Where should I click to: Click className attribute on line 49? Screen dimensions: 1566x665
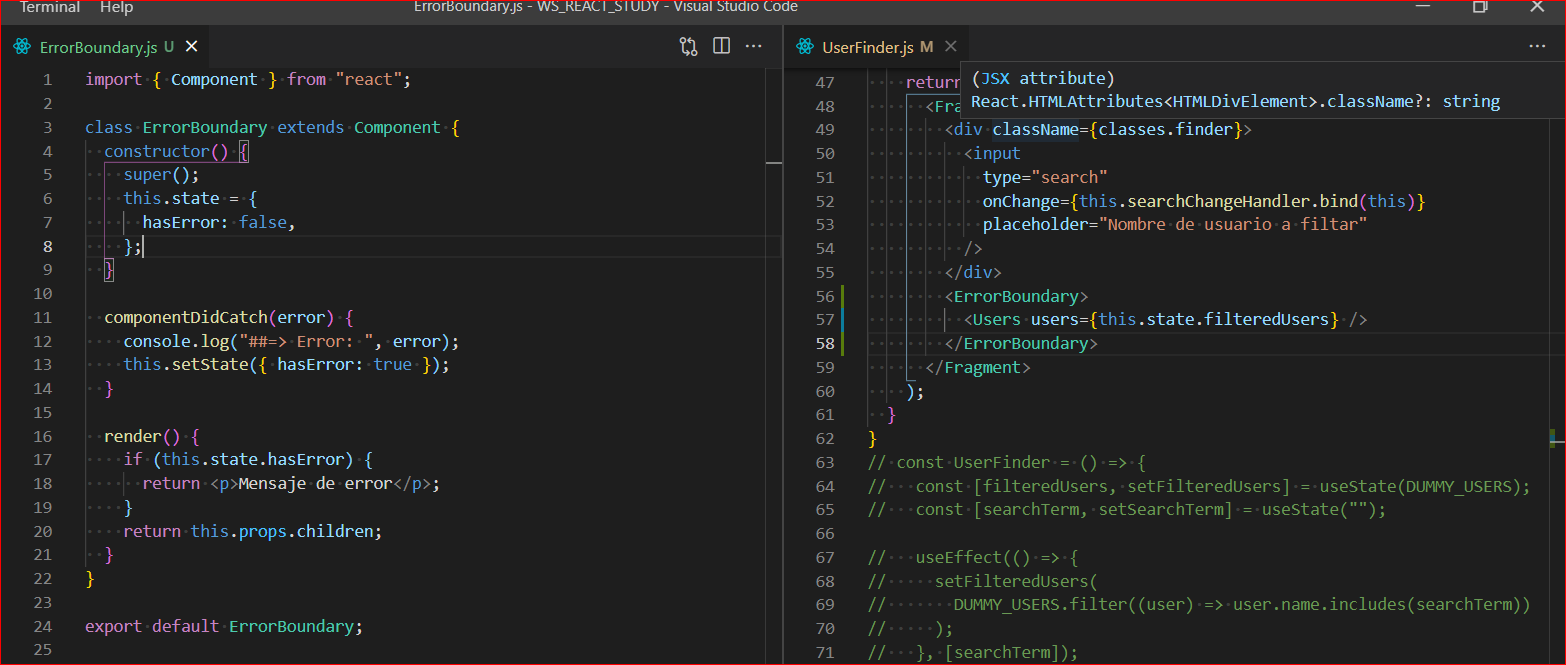[1035, 129]
